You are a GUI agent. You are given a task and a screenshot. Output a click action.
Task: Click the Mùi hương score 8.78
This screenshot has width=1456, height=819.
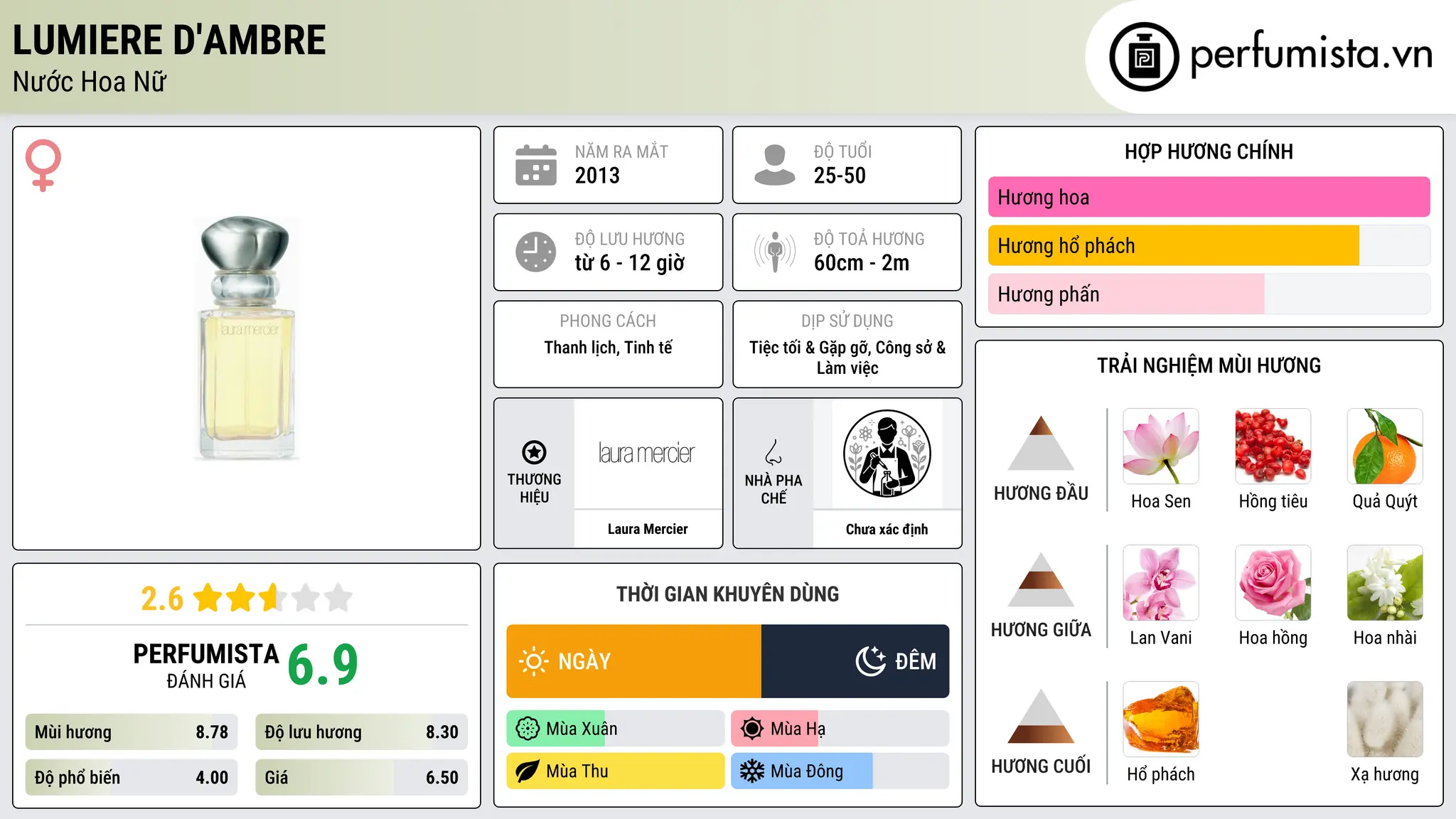[212, 732]
